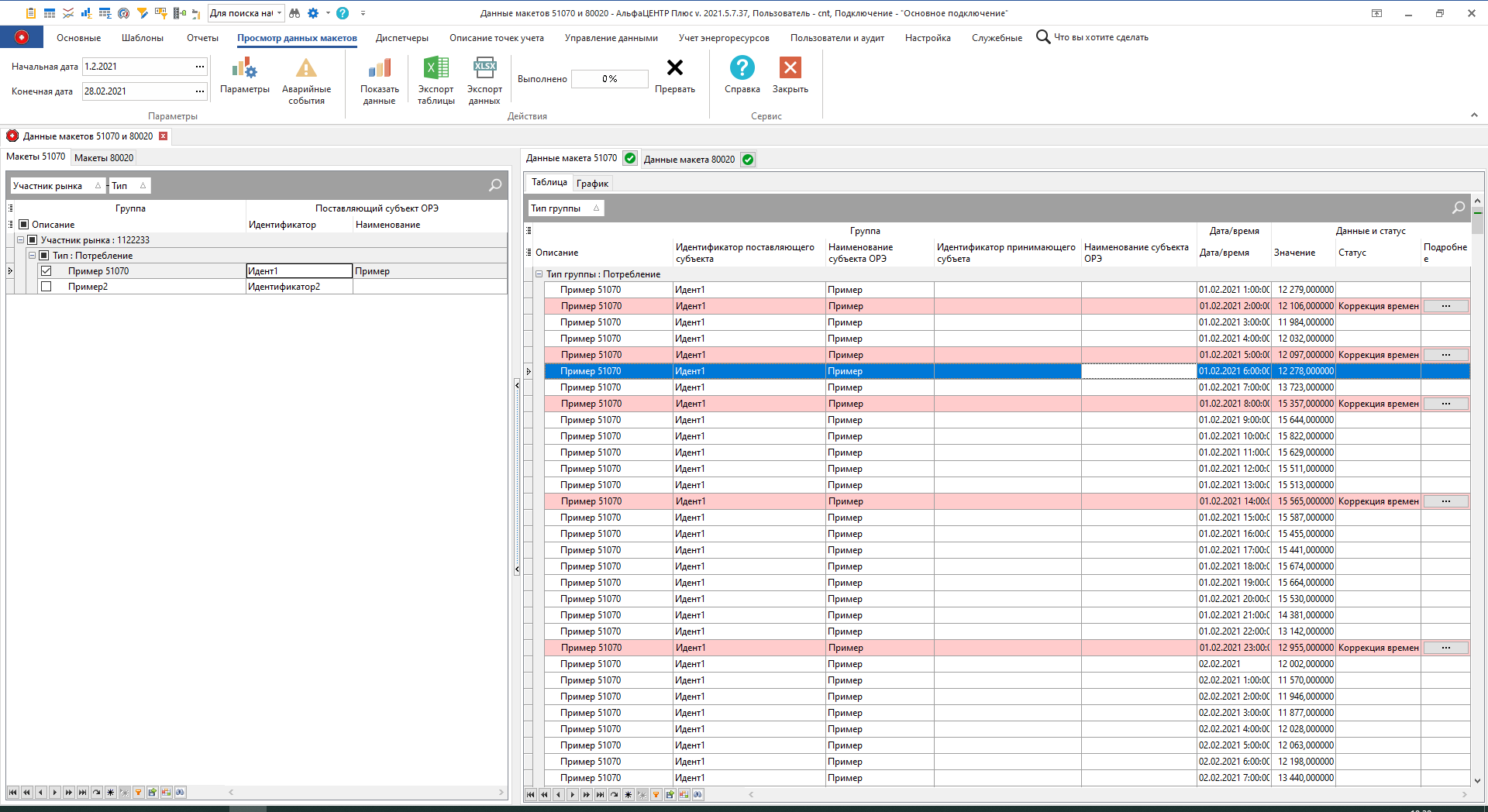
Task: Collapse the Участник рынка : 1122233 group
Action: [x=21, y=240]
